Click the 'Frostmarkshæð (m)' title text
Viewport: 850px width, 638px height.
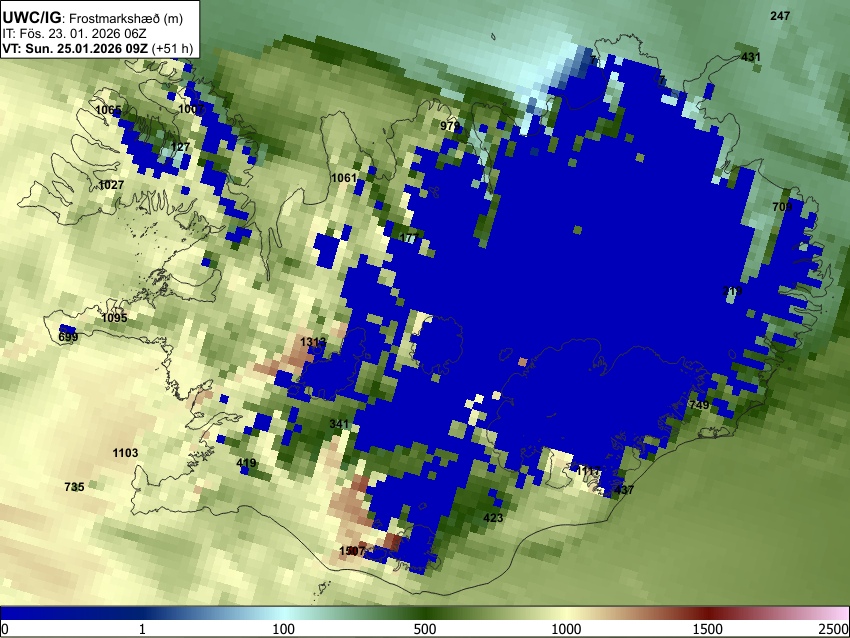pyautogui.click(x=126, y=18)
